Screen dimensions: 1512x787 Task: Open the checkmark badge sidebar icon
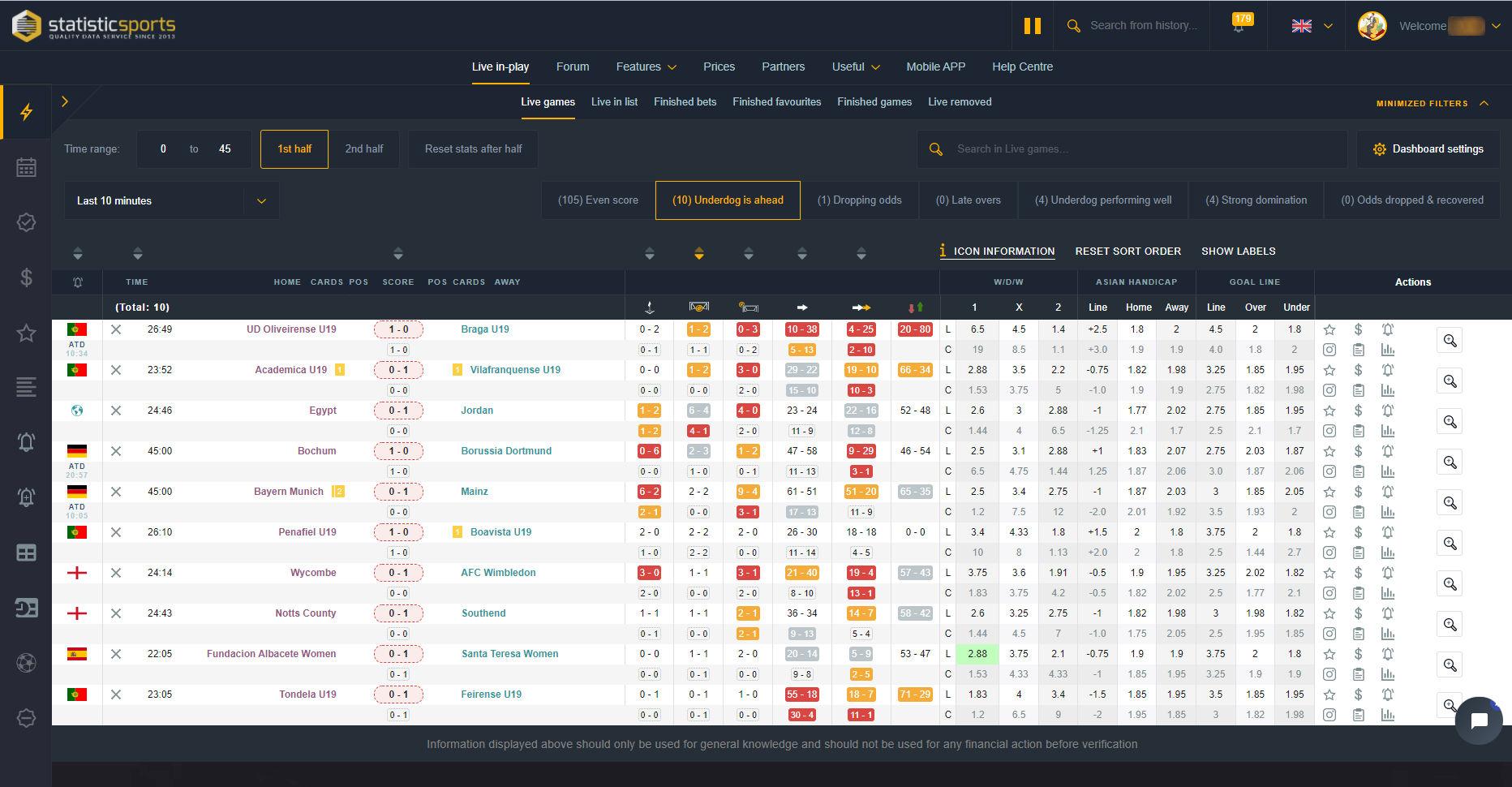click(26, 222)
